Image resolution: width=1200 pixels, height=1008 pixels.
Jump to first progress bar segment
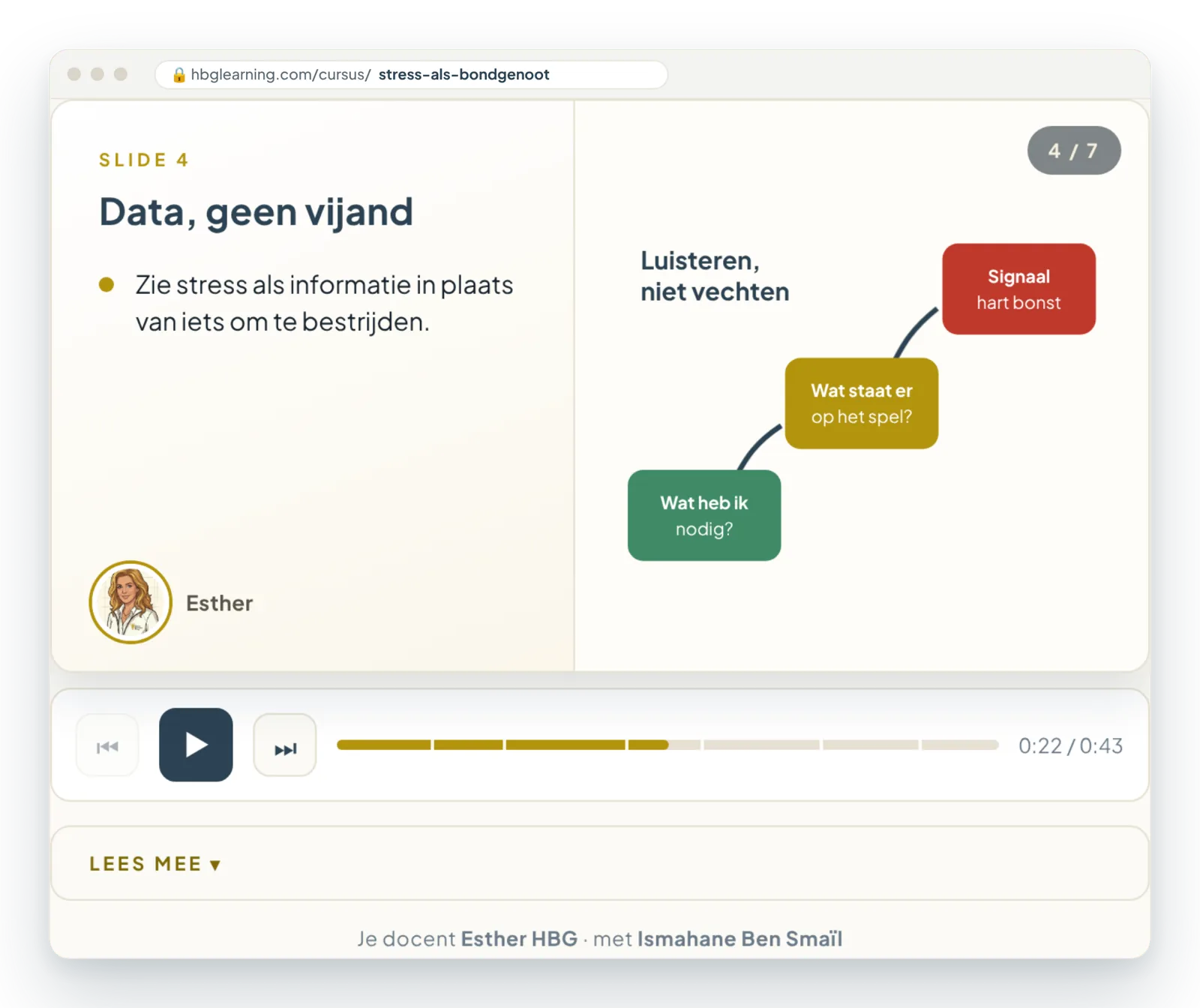[x=384, y=745]
